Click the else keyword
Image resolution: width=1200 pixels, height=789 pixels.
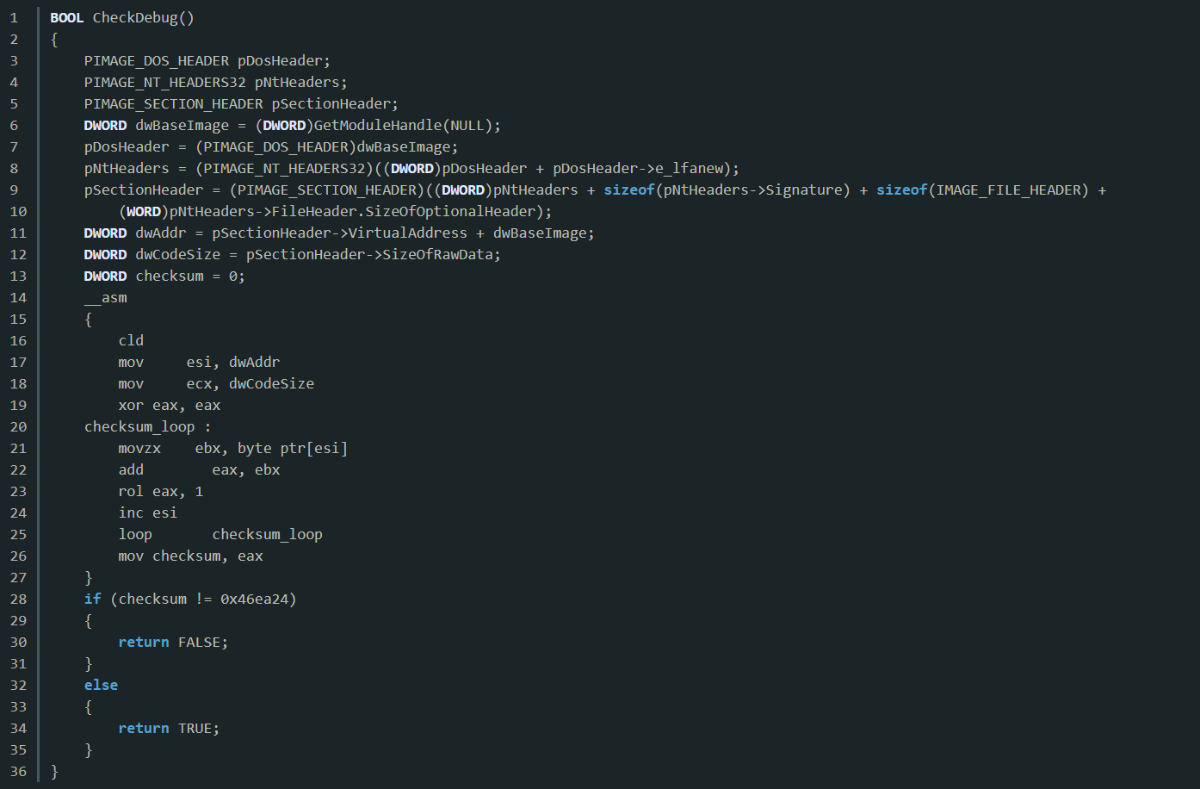pos(101,685)
